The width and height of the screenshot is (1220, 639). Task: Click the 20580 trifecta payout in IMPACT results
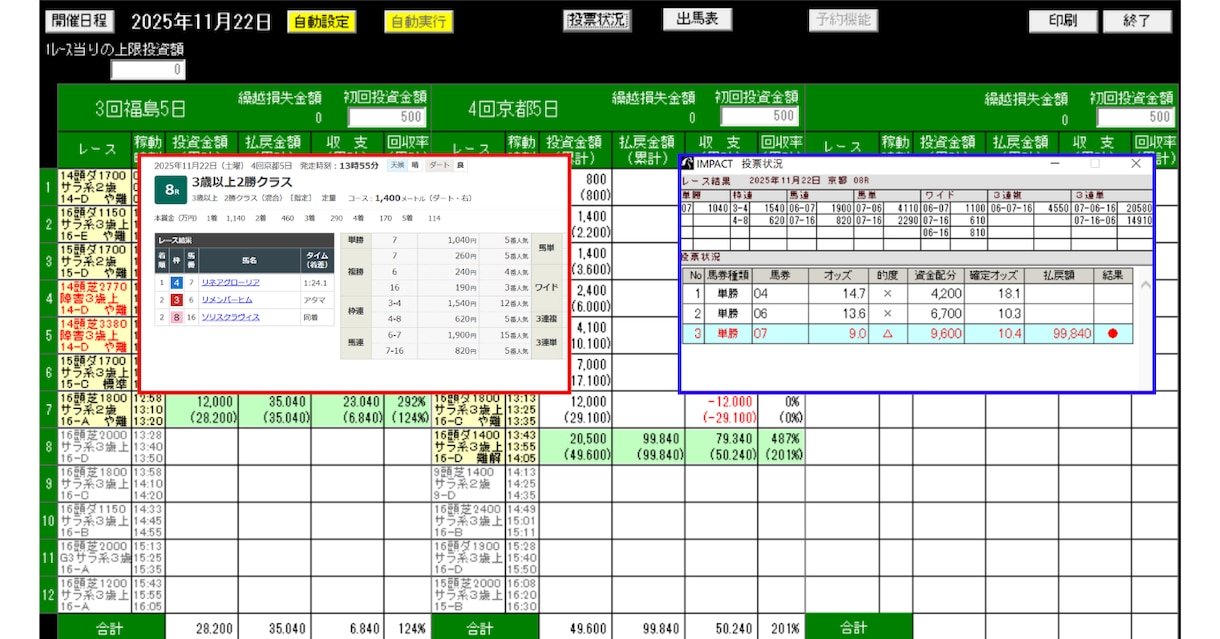coord(1138,207)
